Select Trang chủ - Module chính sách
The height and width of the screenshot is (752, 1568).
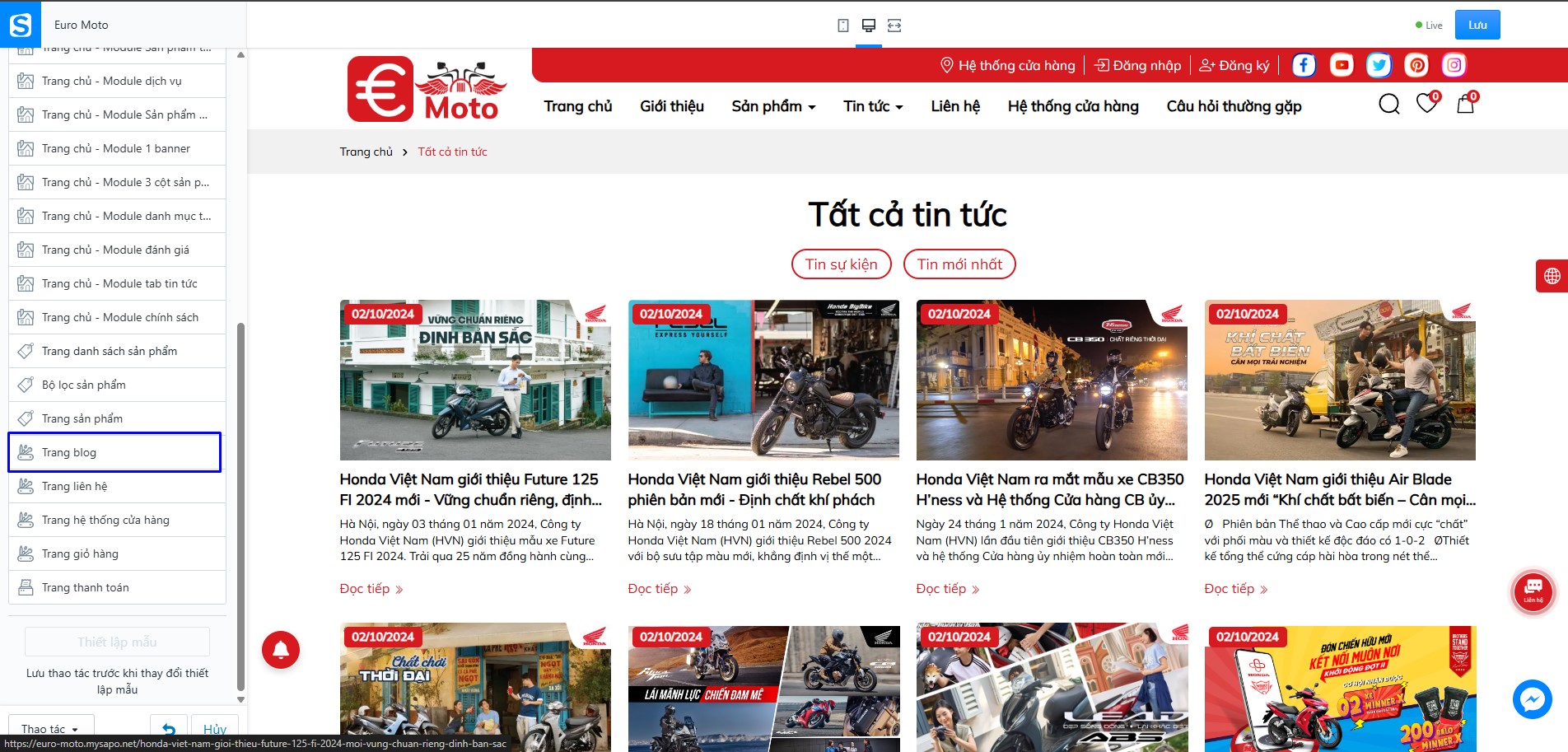(x=117, y=317)
